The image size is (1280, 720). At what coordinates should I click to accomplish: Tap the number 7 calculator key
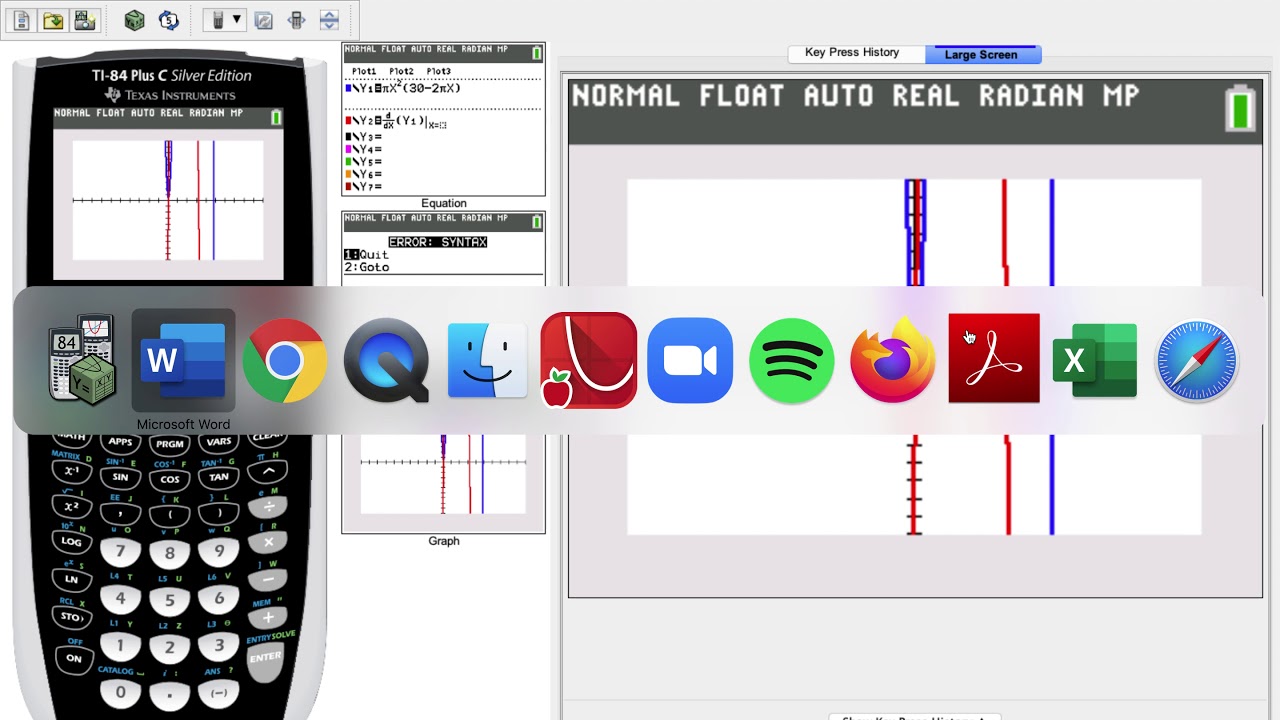(x=121, y=551)
